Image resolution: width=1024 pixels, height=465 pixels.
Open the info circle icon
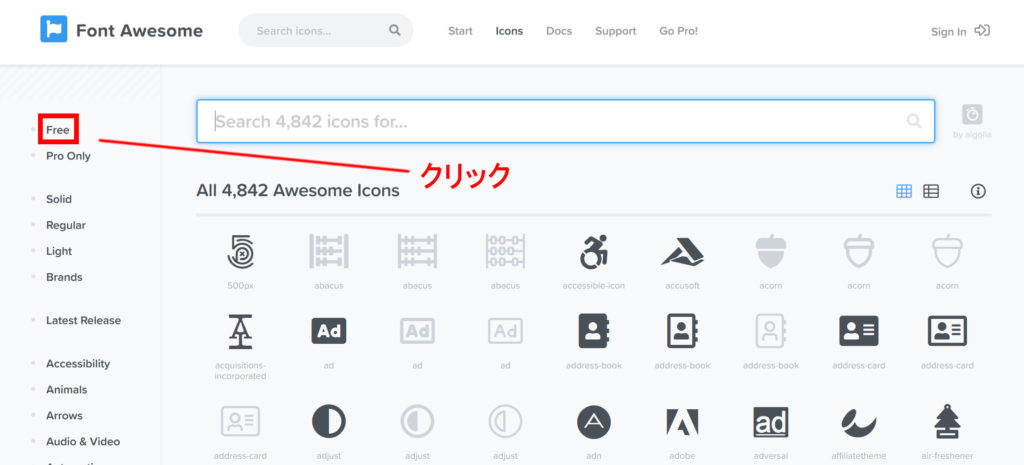(978, 191)
